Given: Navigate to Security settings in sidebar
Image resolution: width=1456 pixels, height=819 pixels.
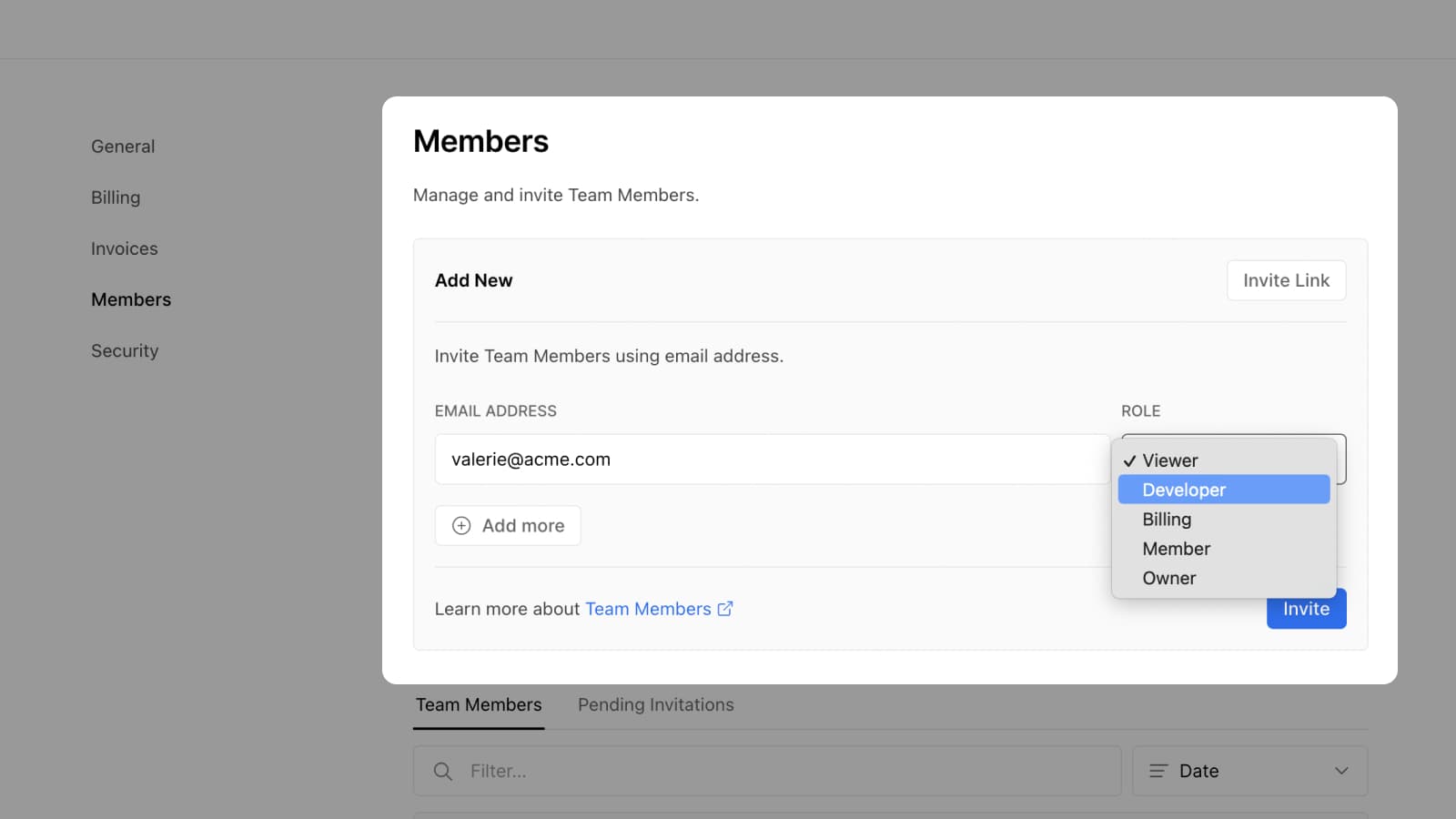Looking at the screenshot, I should coord(125,350).
